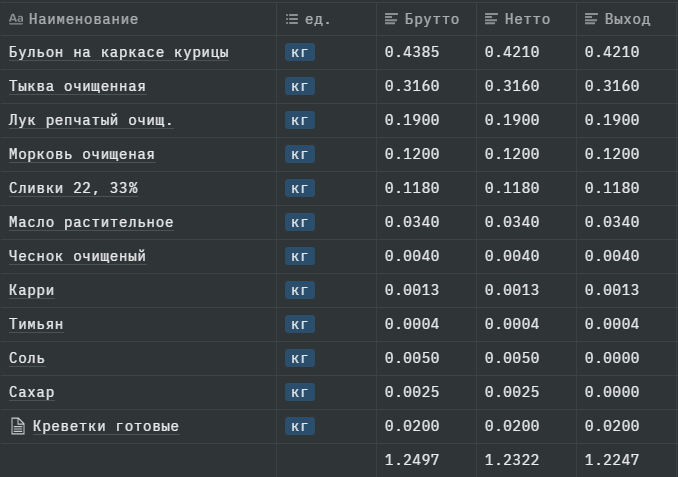Open the Сливки 22, 33% entry
Viewport: 678px width, 477px height.
pos(73,188)
